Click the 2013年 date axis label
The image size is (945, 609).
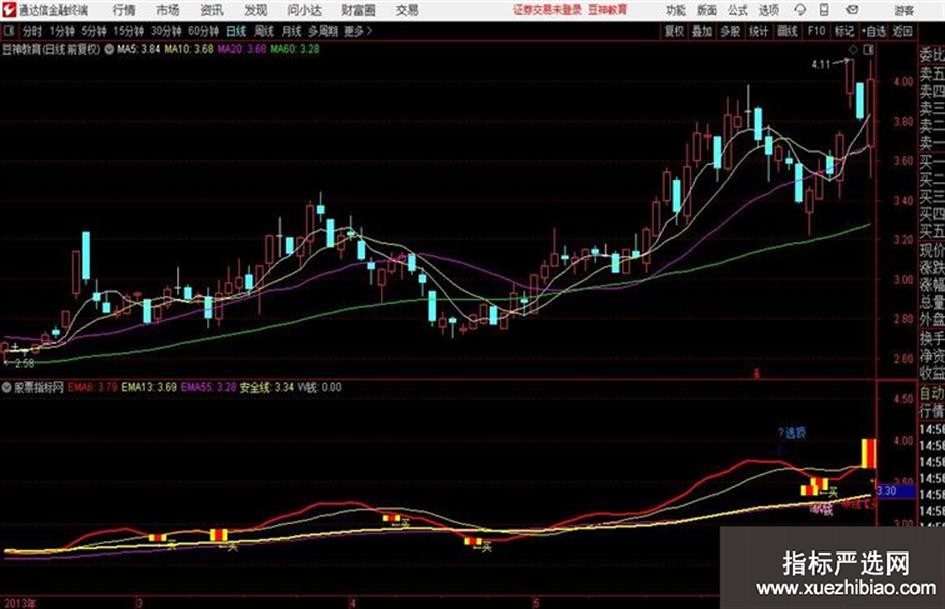point(20,603)
